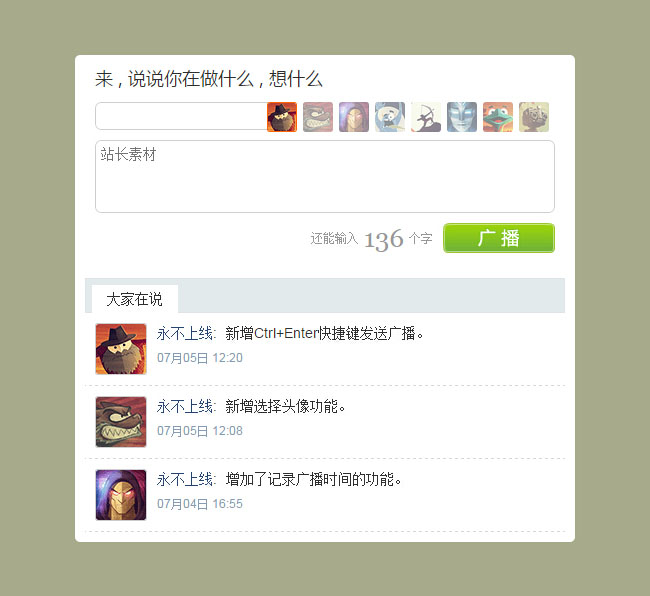Screen dimensions: 650x596
Task: Click the 07月05日 12:20 timestamp
Action: 200,358
